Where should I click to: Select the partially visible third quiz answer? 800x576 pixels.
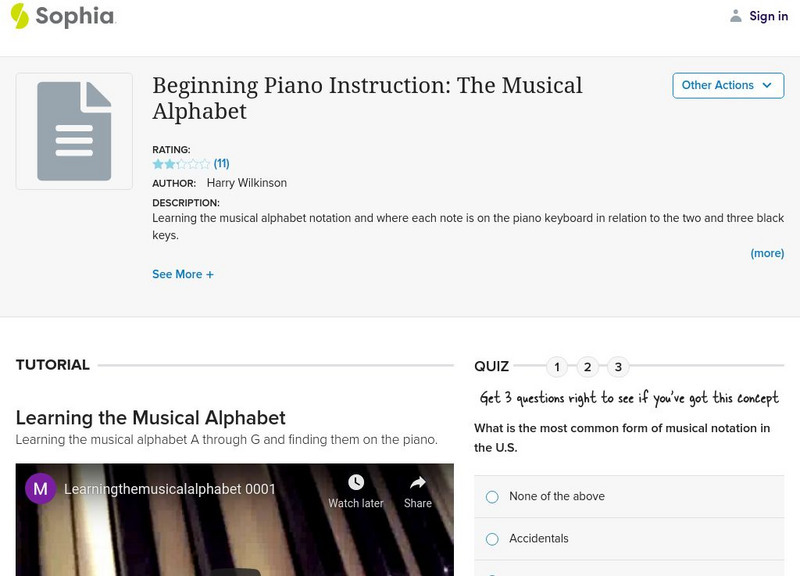point(491,574)
